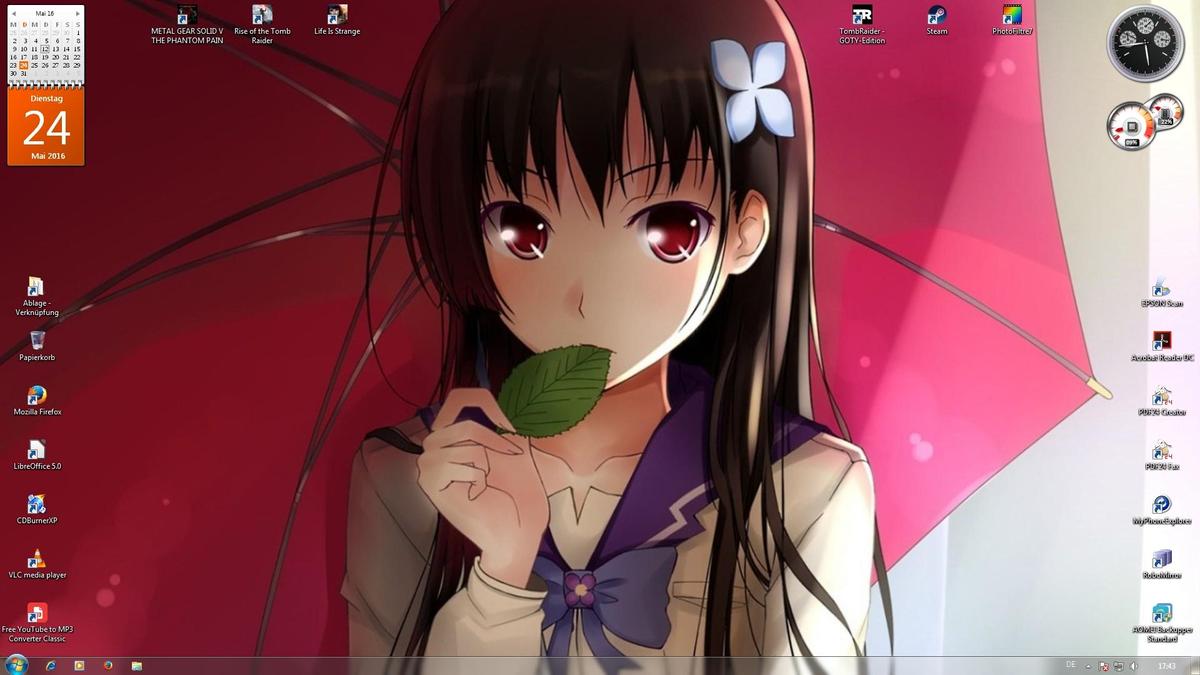Image resolution: width=1200 pixels, height=675 pixels.
Task: Open PhotoFiltre 7 desktop icon
Action: click(x=1012, y=20)
